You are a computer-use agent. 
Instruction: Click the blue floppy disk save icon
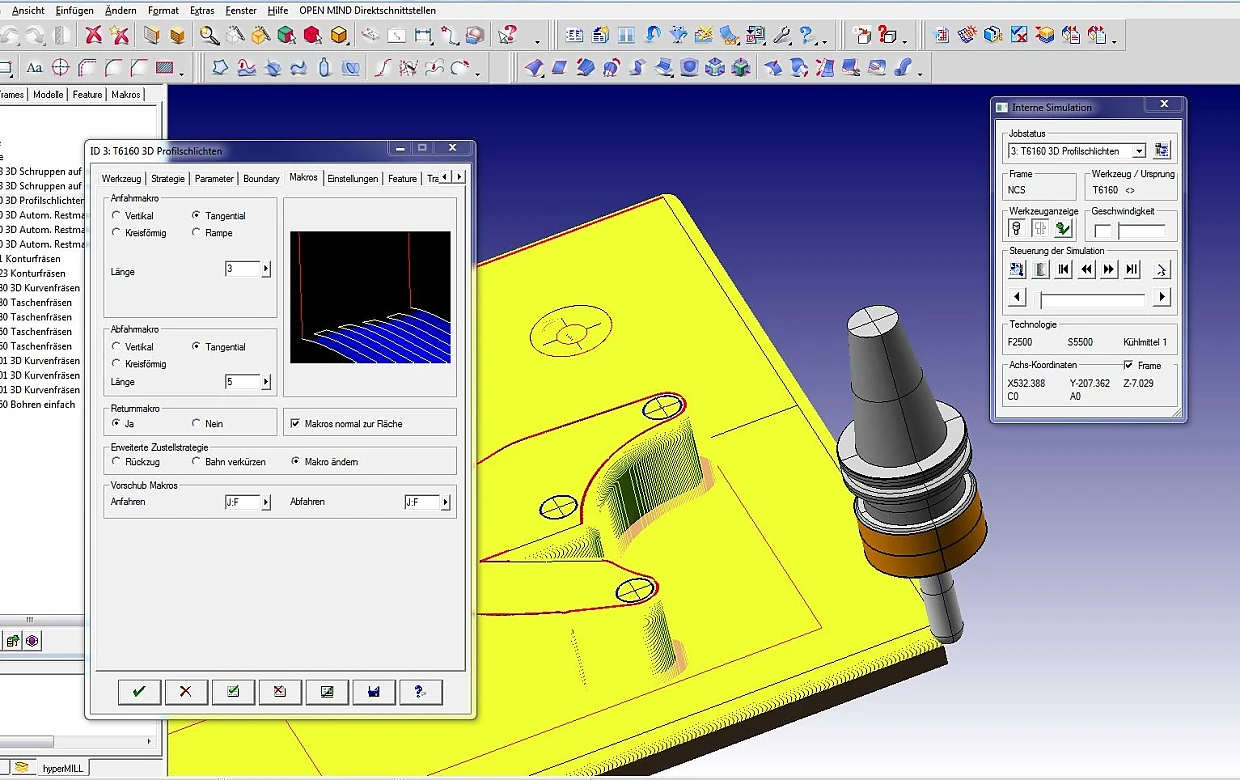coord(373,691)
